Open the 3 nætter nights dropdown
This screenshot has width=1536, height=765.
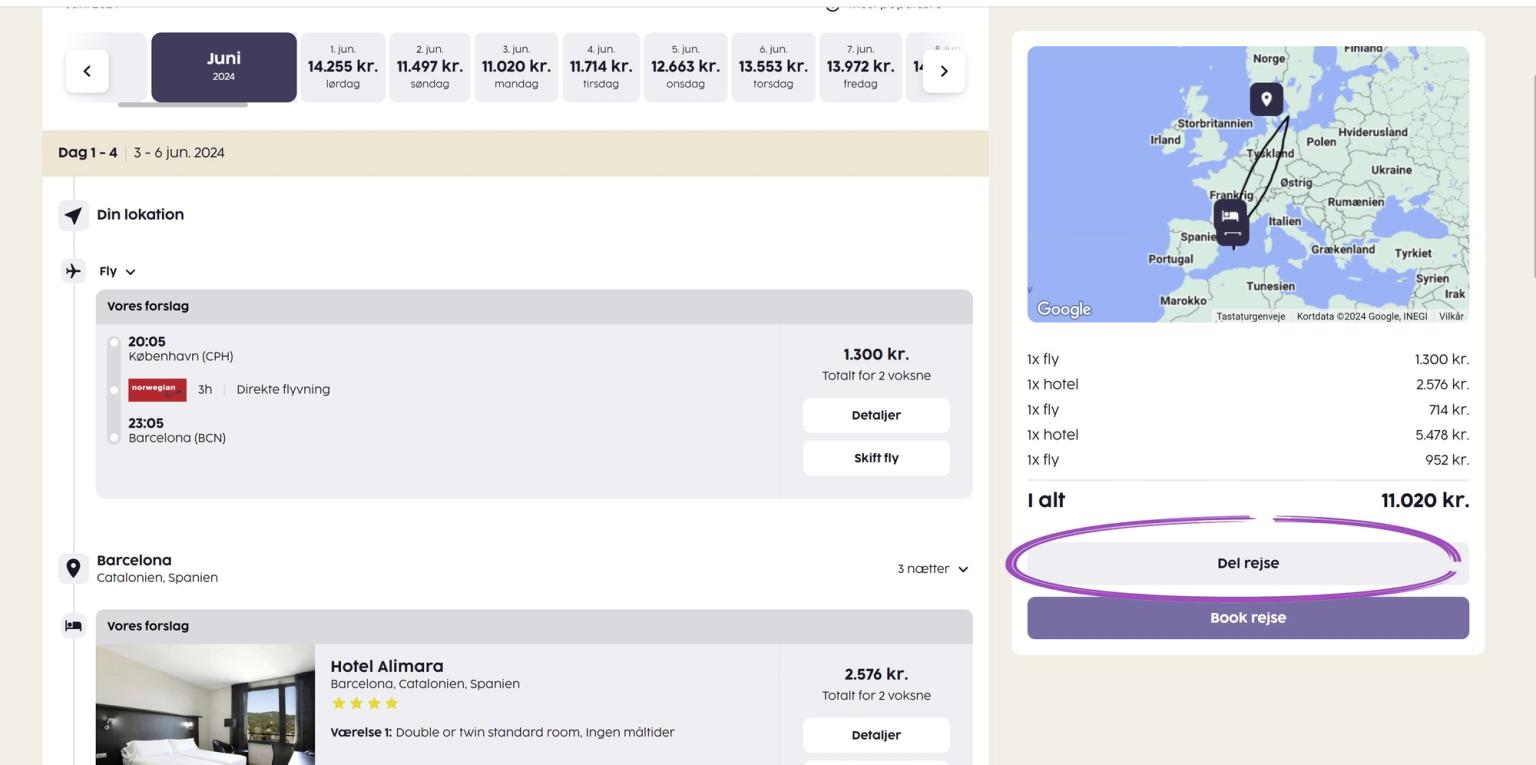coord(932,569)
